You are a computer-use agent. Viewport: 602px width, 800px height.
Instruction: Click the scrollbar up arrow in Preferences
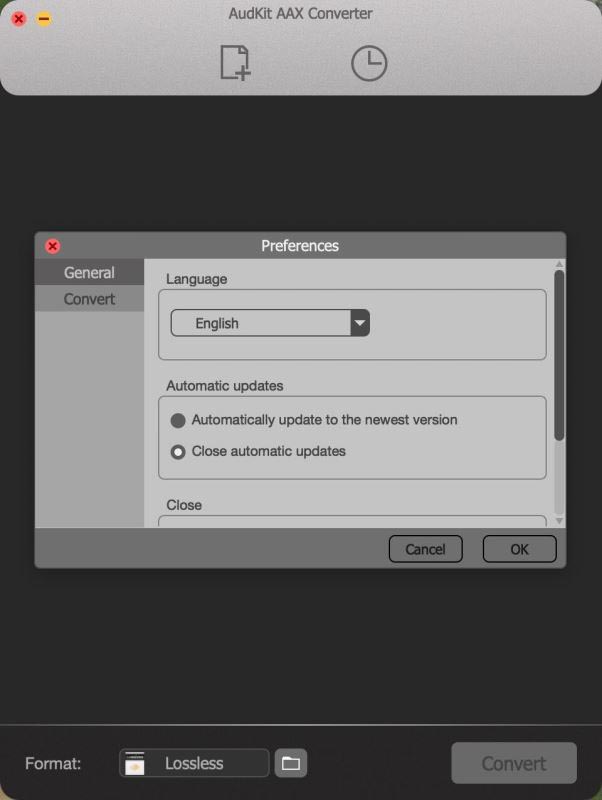[559, 264]
